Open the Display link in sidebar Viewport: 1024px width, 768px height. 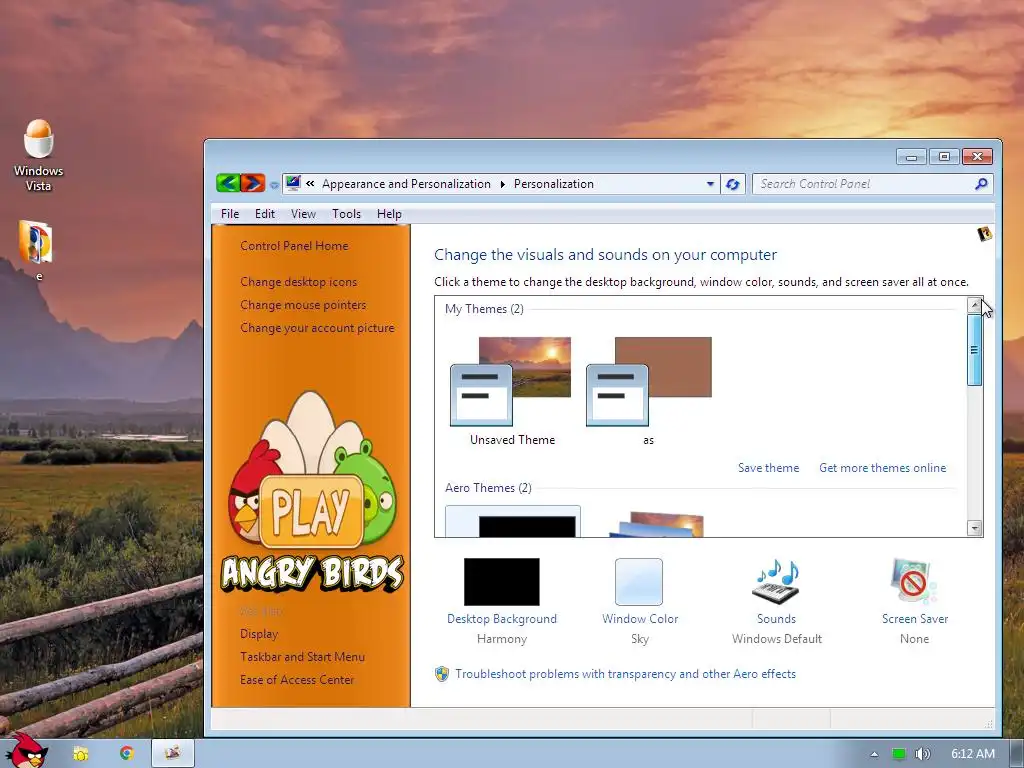259,633
